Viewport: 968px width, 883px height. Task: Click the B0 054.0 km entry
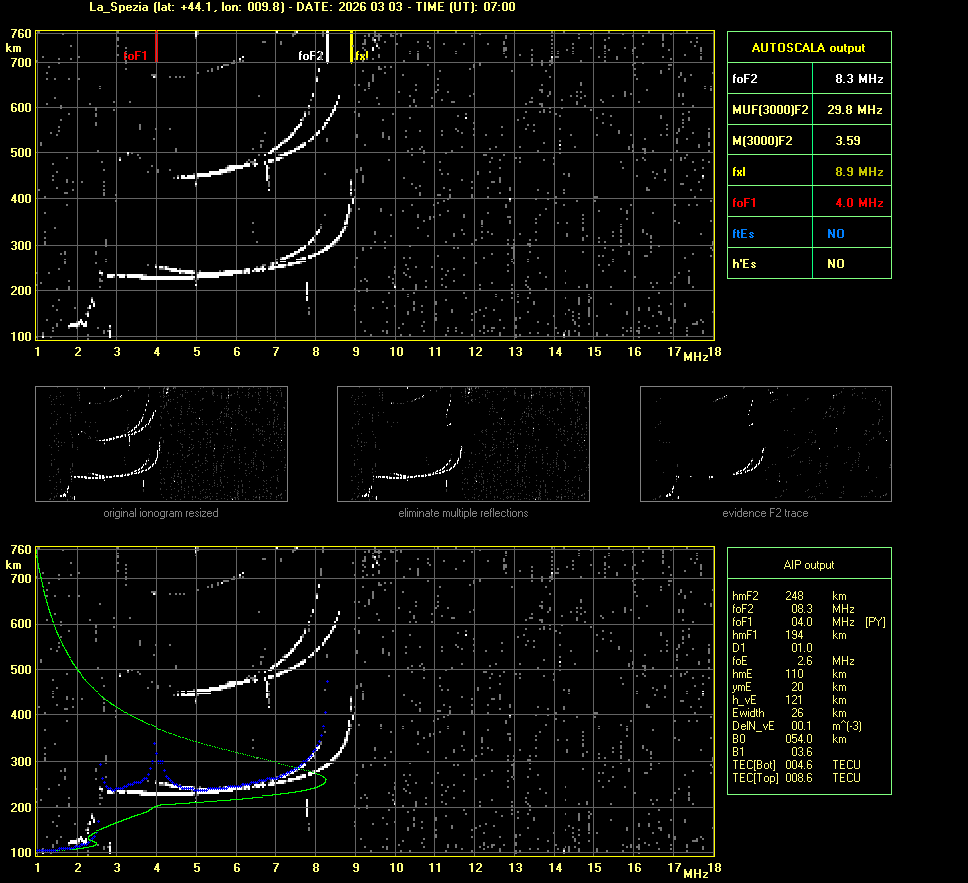(795, 739)
